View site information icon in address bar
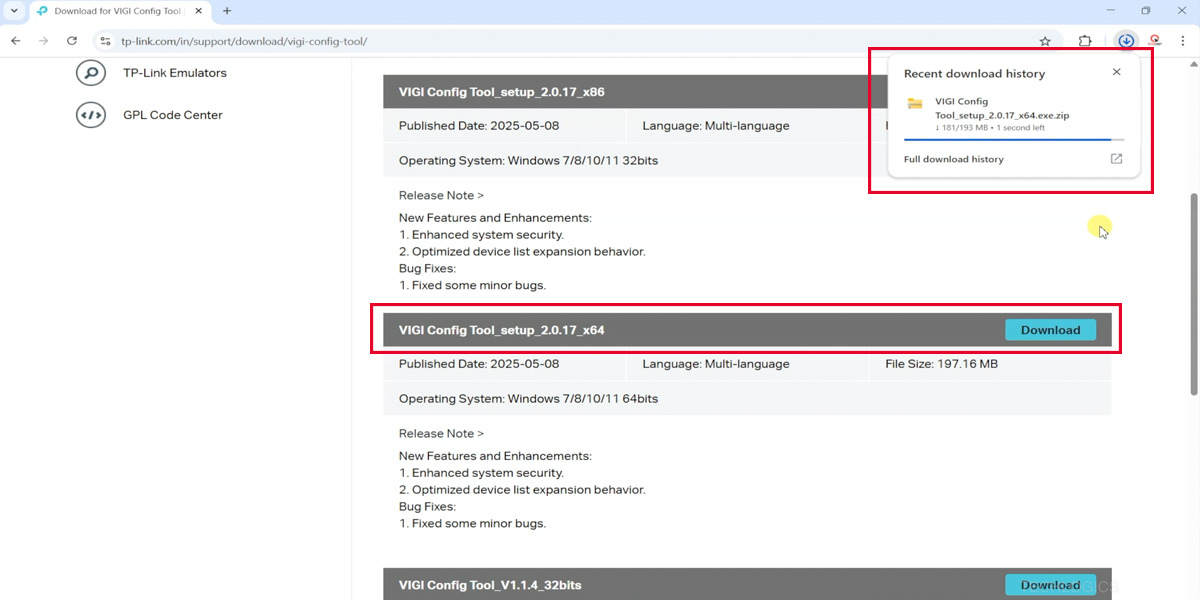This screenshot has height=600, width=1200. pyautogui.click(x=105, y=41)
